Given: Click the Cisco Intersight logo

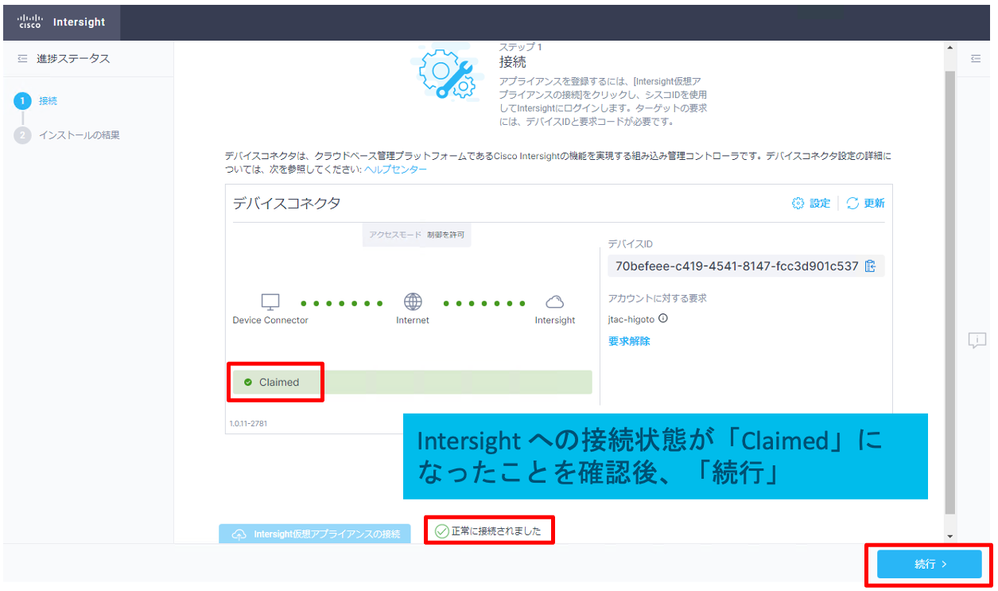Looking at the screenshot, I should click(61, 22).
